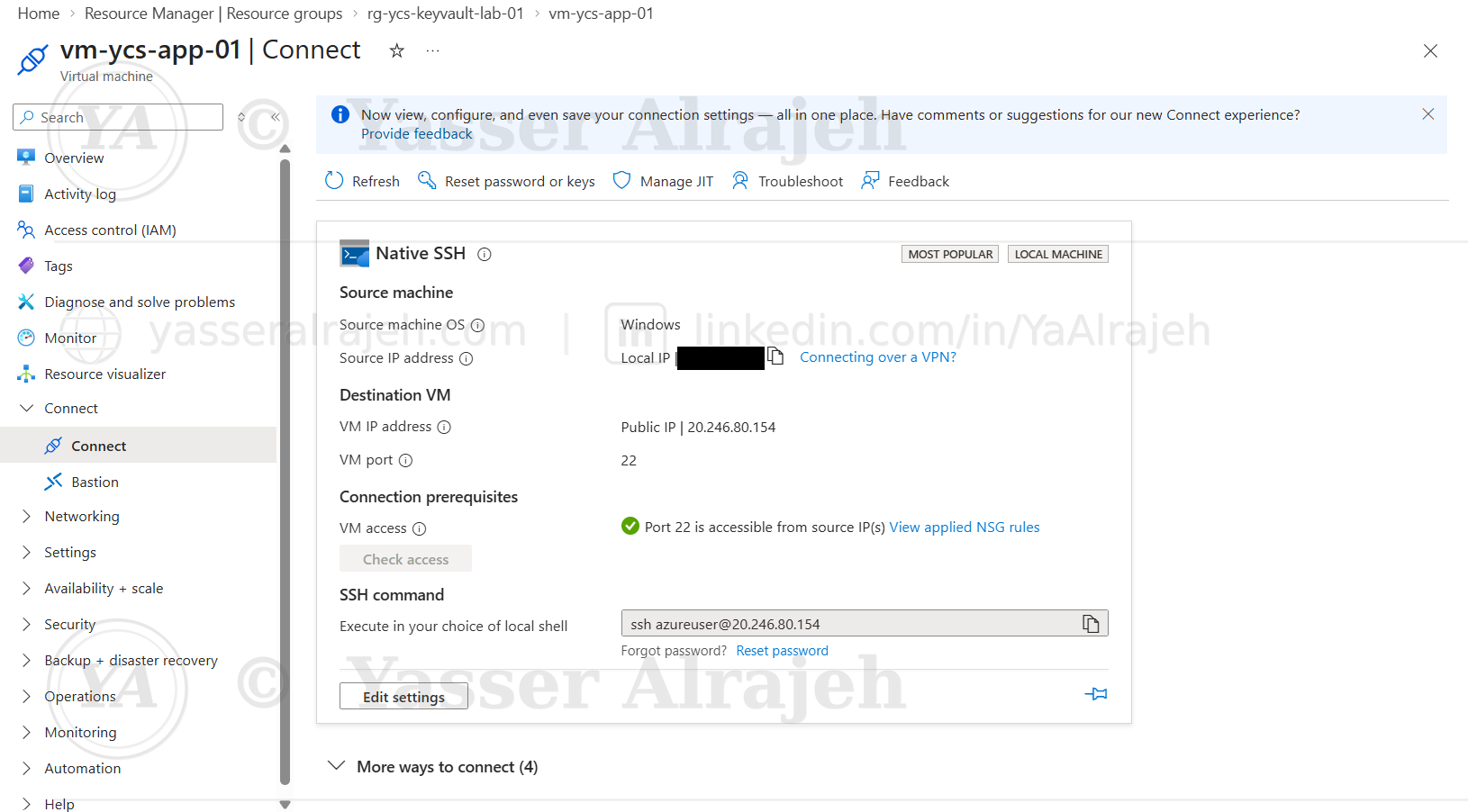Click the sidebar scrollbar up arrow
The width and height of the screenshot is (1468, 812).
click(x=285, y=149)
